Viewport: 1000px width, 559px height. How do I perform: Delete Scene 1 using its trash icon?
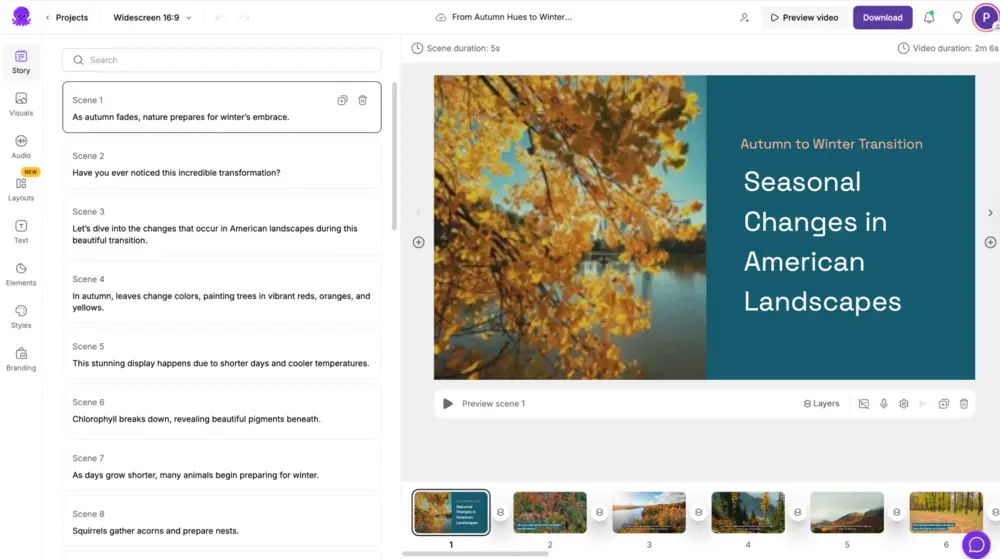click(x=363, y=100)
